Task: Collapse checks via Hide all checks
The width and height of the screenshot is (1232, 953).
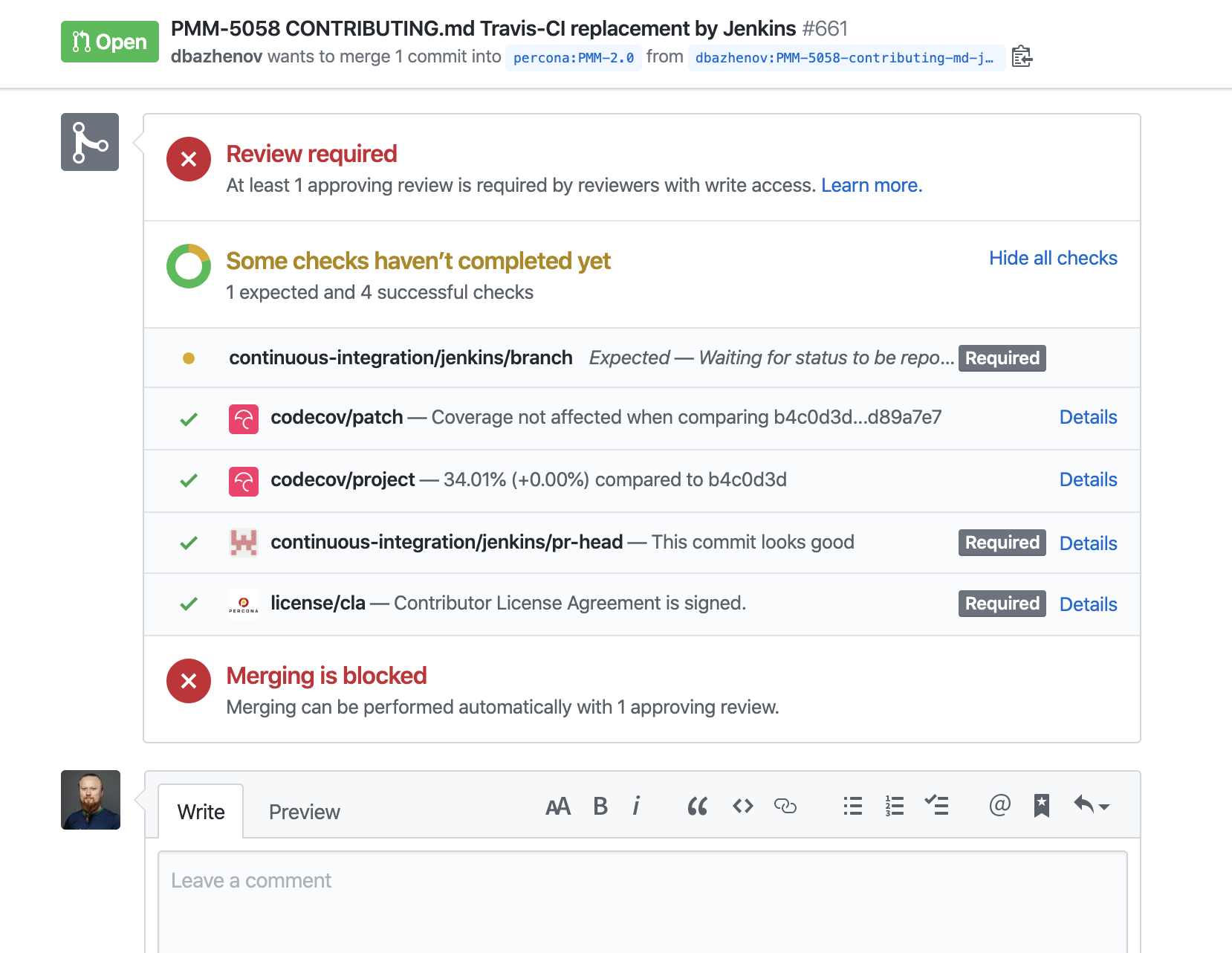Action: tap(1053, 258)
